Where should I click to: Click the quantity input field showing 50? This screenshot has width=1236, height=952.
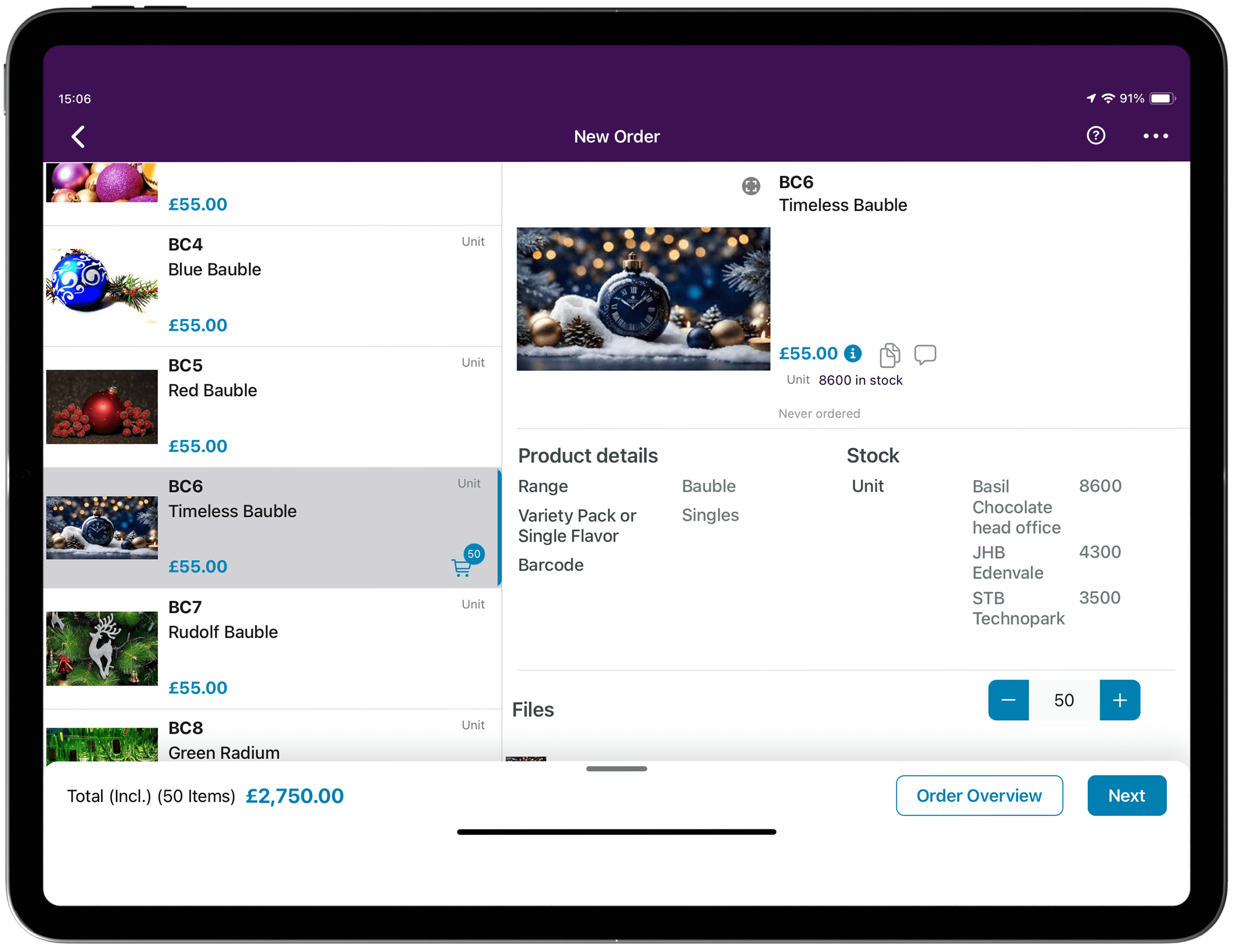click(1064, 700)
